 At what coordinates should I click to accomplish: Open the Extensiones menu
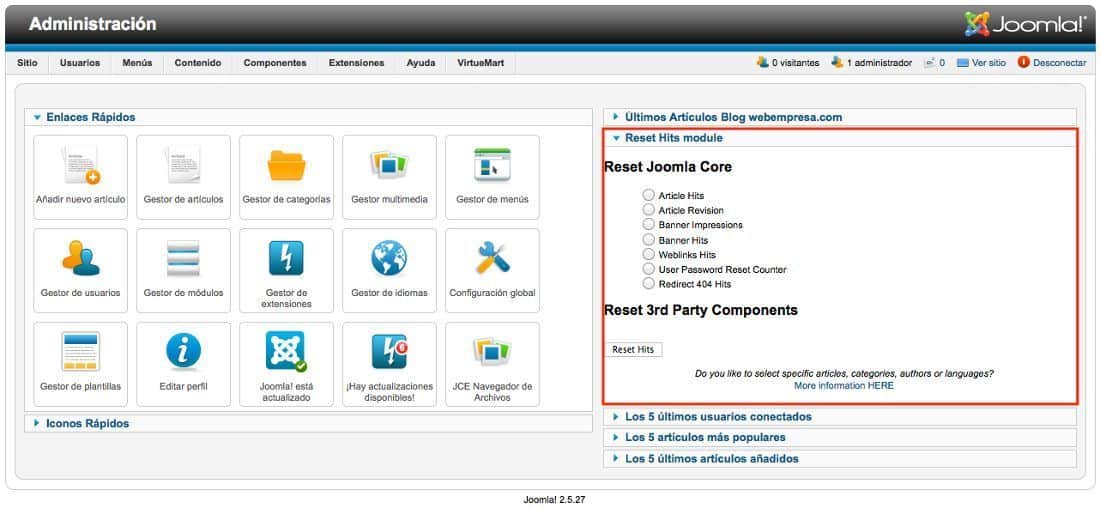click(356, 63)
